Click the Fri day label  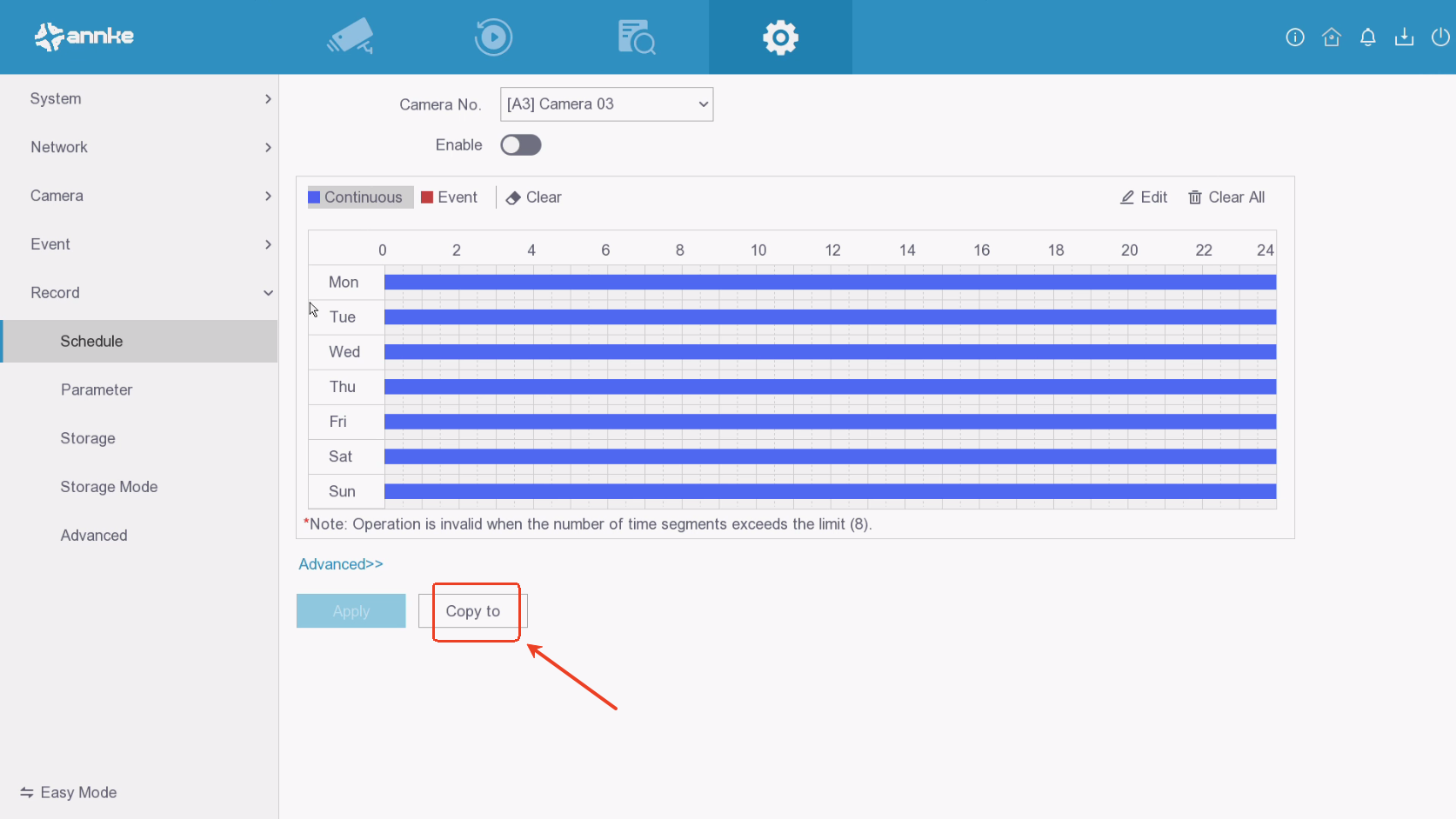tap(337, 421)
